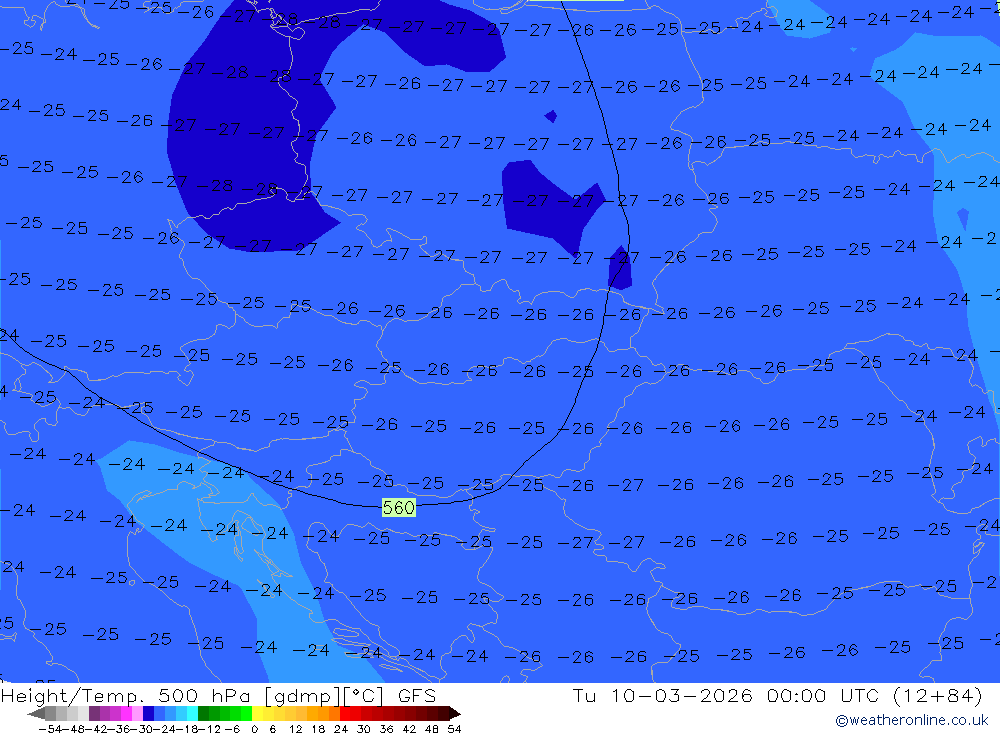This screenshot has width=1000, height=733.
Task: Pick the bright red swatch at 24 in legend
Action: tap(345, 713)
